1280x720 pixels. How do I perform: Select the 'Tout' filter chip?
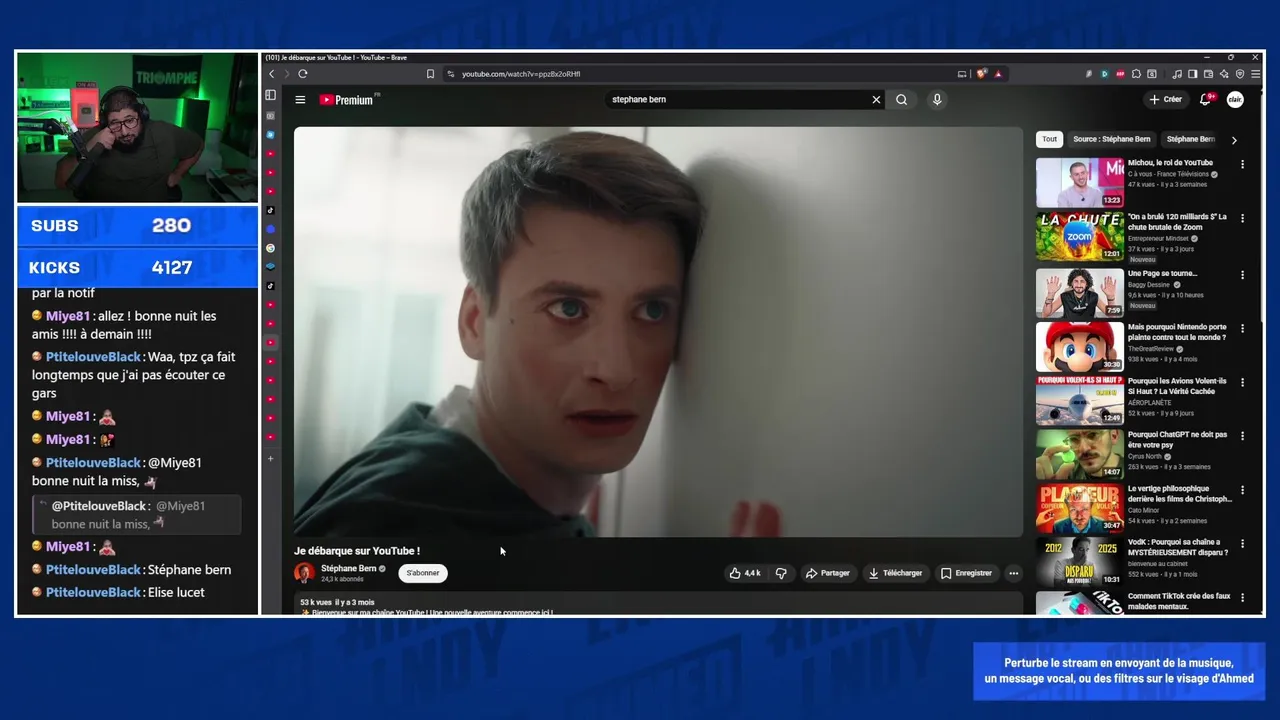click(1049, 139)
